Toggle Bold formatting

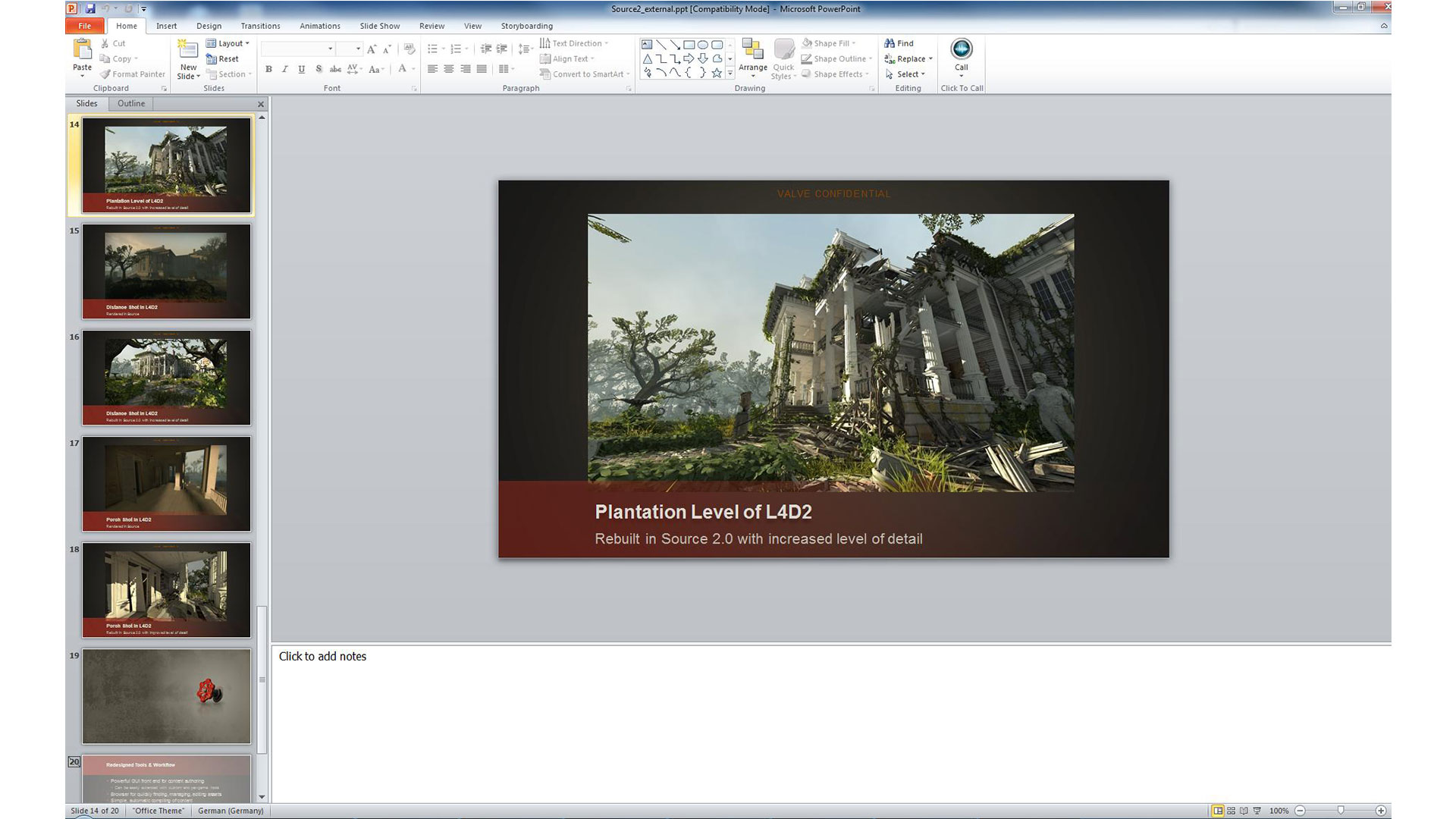(x=268, y=69)
